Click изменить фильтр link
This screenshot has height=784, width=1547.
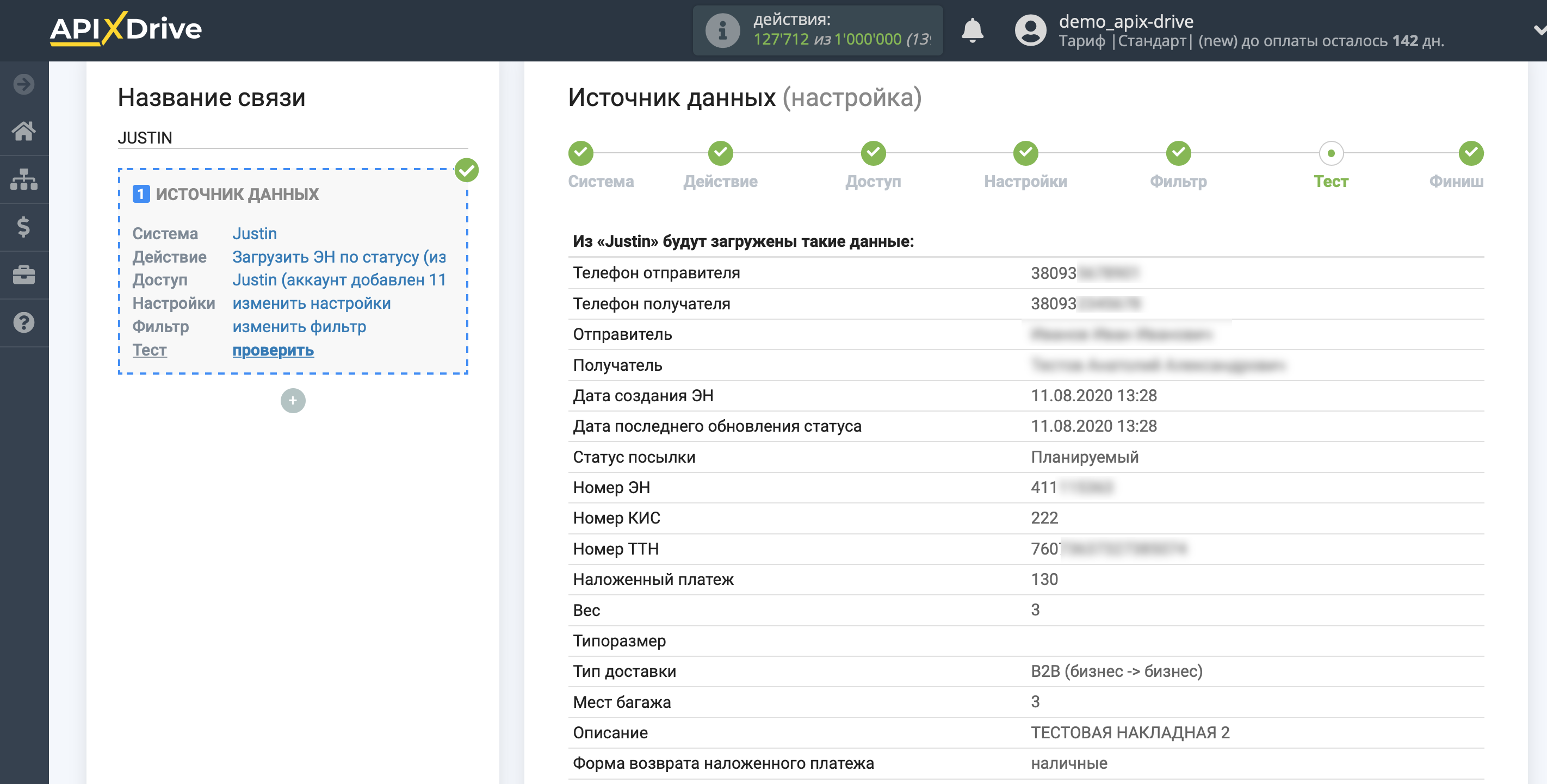point(299,327)
